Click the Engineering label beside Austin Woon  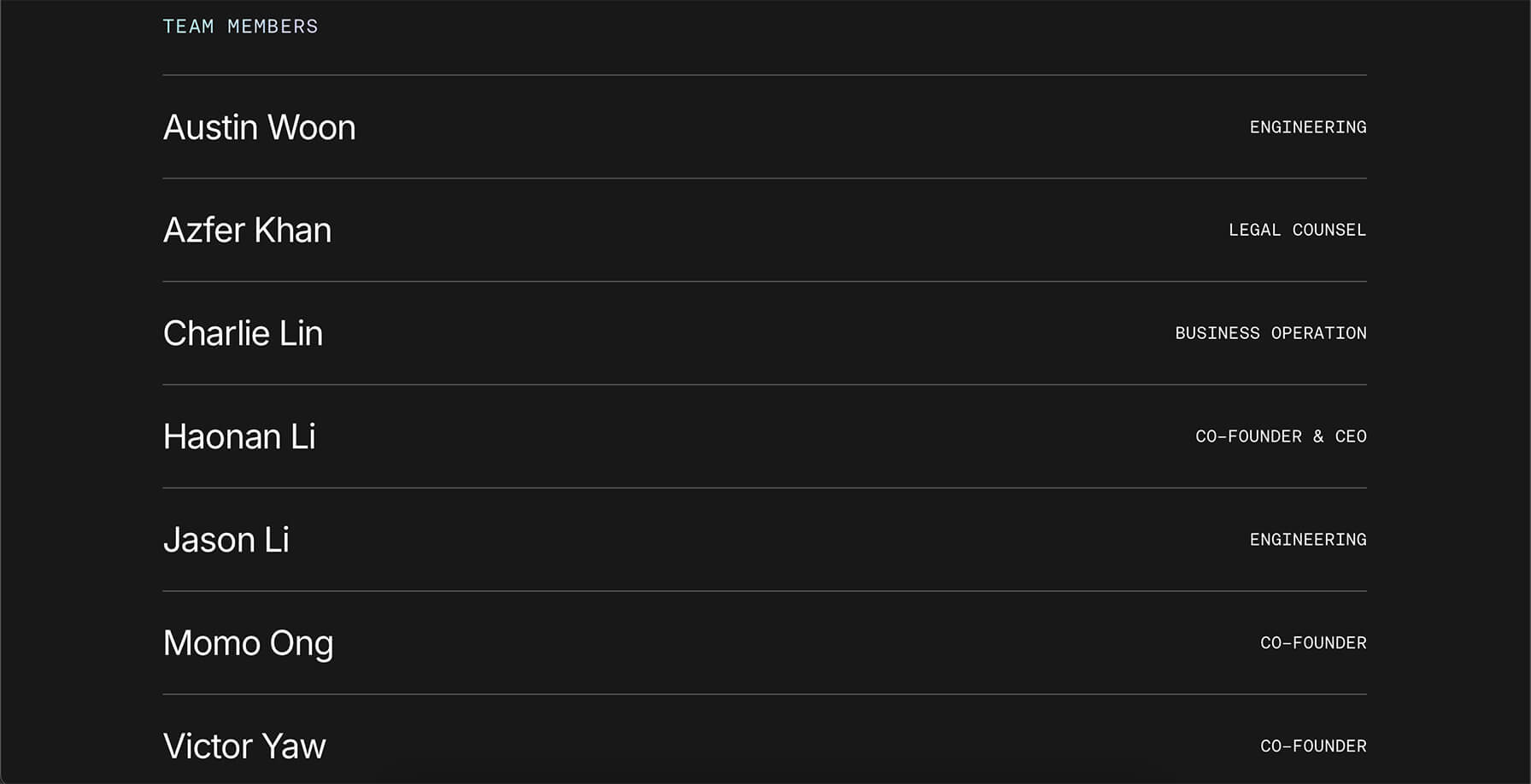click(x=1308, y=127)
